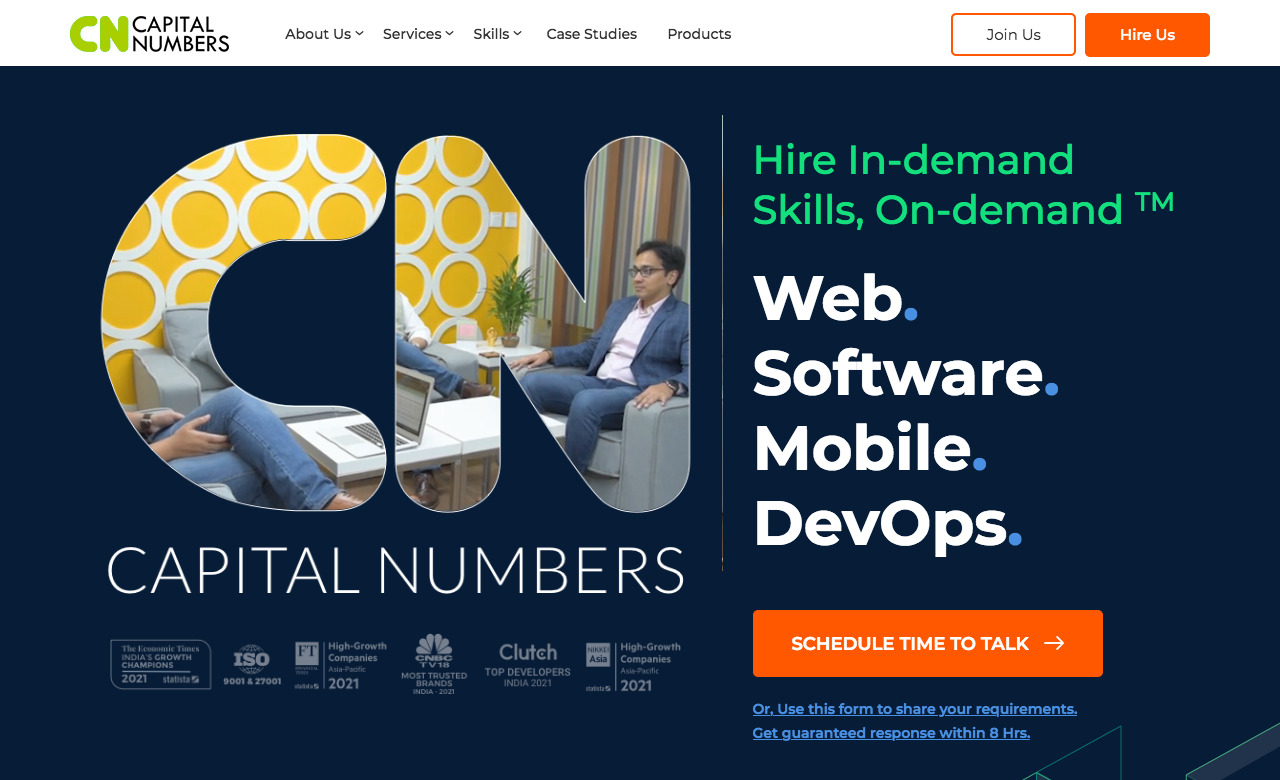Click the Capital Numbers logo in header
This screenshot has height=780, width=1280.
(150, 34)
